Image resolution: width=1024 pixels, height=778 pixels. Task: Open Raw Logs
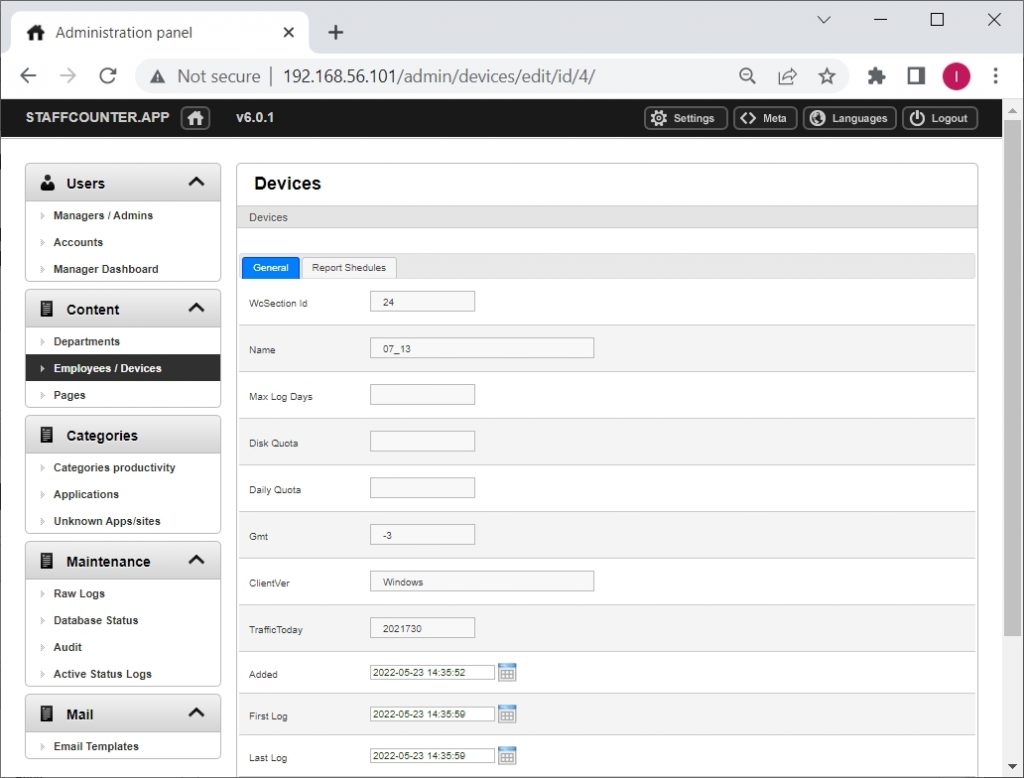(x=79, y=594)
